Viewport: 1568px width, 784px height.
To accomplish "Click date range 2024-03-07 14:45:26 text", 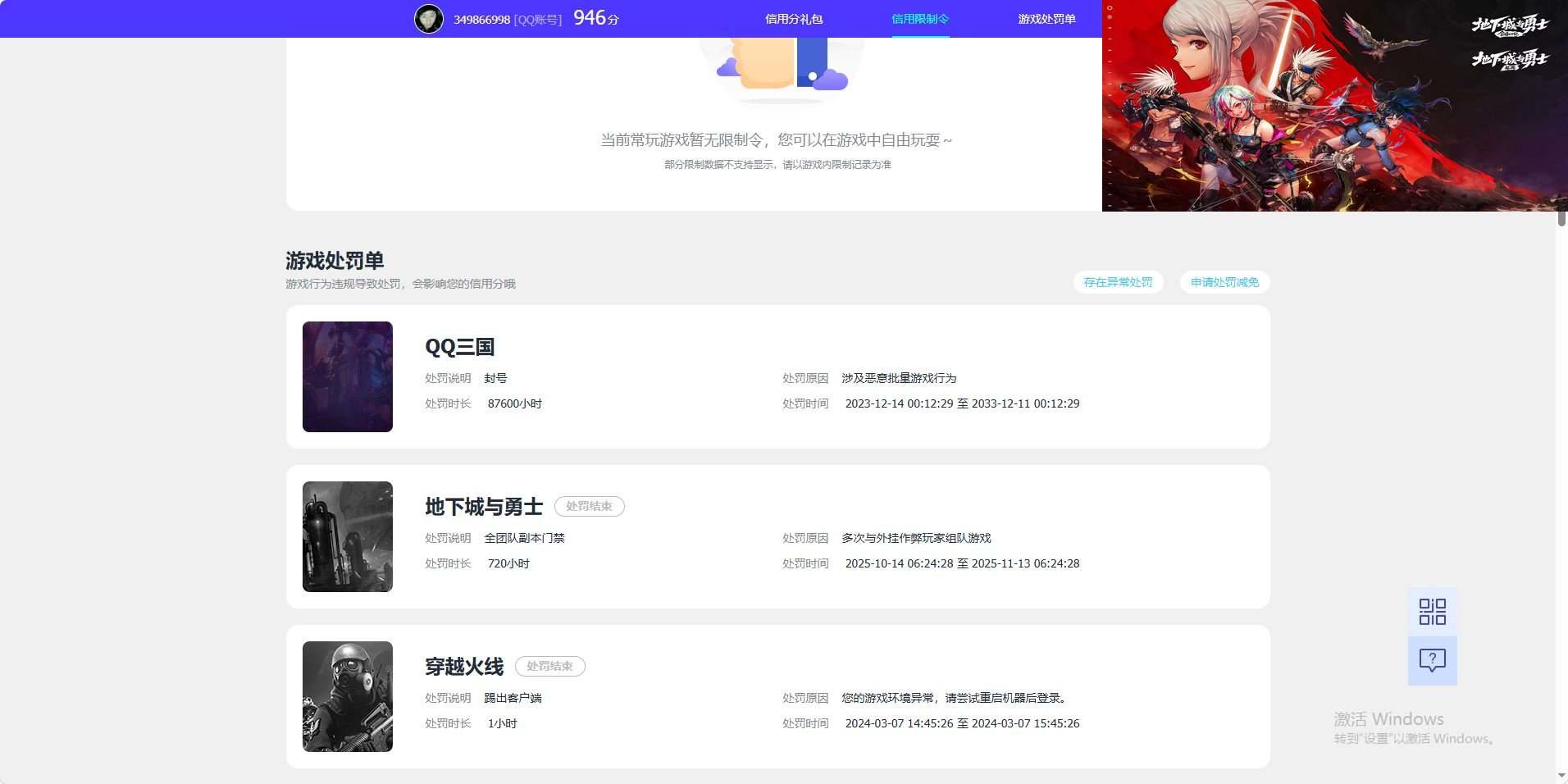I will (962, 723).
